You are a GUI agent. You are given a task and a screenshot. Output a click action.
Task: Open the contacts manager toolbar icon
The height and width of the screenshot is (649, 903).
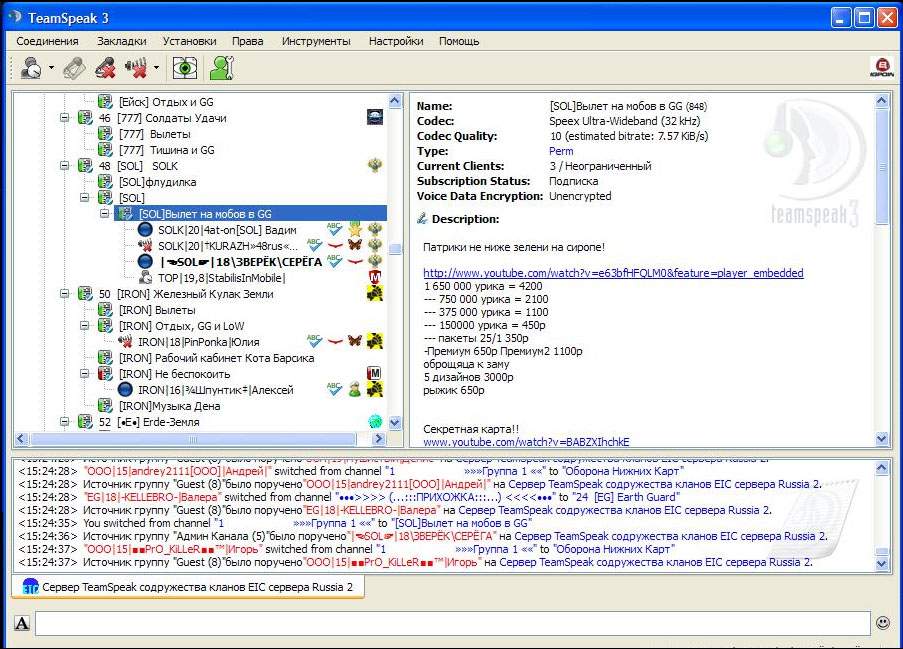coord(220,68)
